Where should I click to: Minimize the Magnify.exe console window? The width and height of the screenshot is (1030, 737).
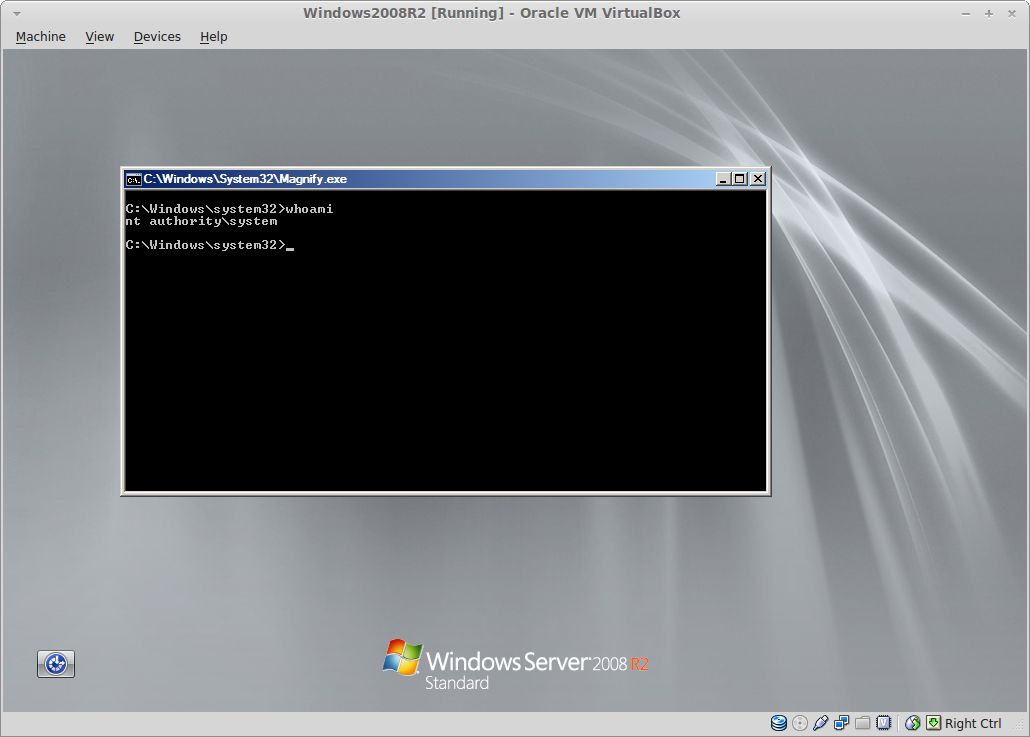723,179
